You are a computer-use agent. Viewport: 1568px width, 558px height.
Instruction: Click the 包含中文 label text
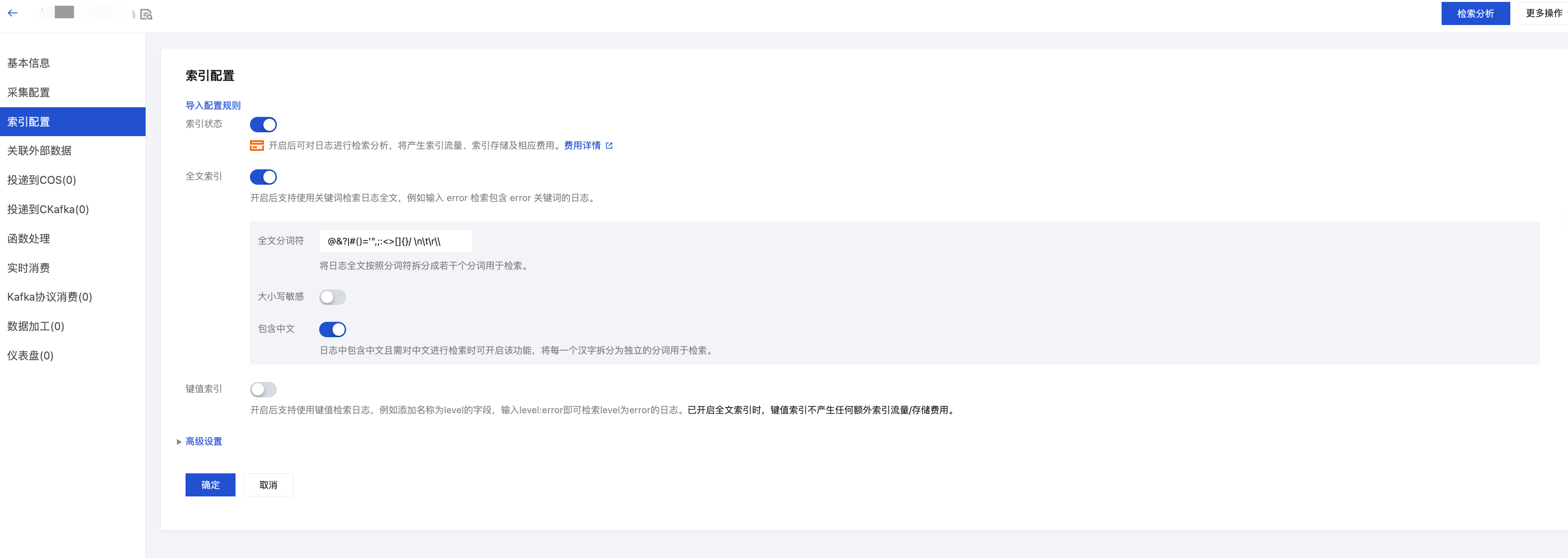click(x=276, y=329)
